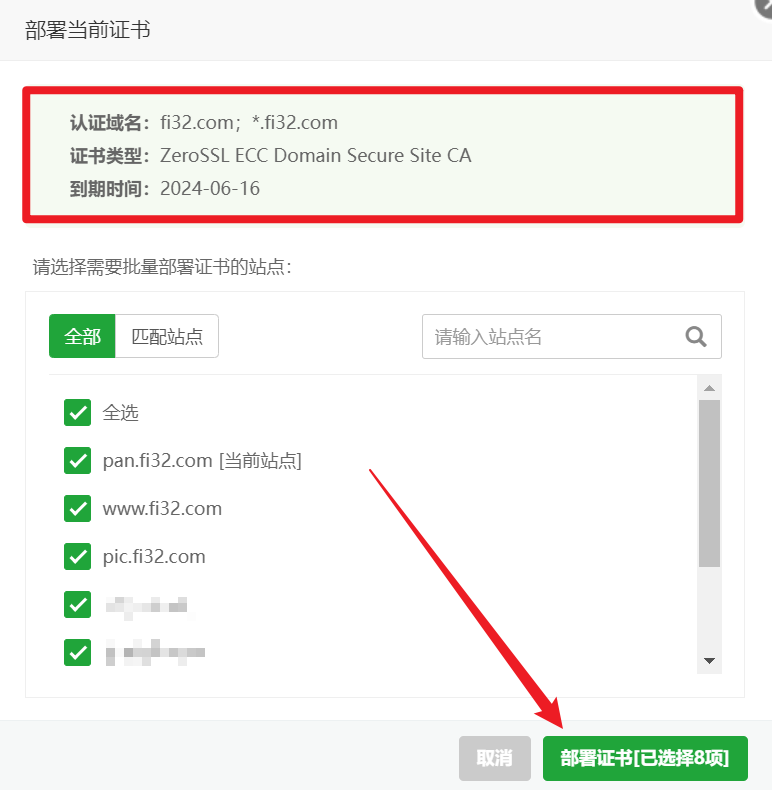Toggle checkbox of first blurred site entry
Image resolution: width=772 pixels, height=790 pixels.
point(77,605)
